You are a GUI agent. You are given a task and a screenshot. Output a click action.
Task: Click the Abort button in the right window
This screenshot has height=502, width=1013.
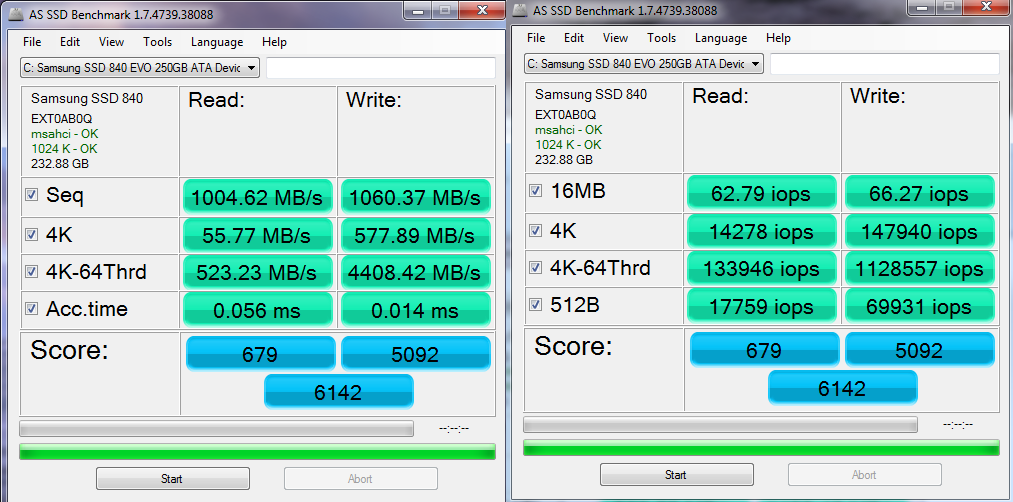pos(864,475)
